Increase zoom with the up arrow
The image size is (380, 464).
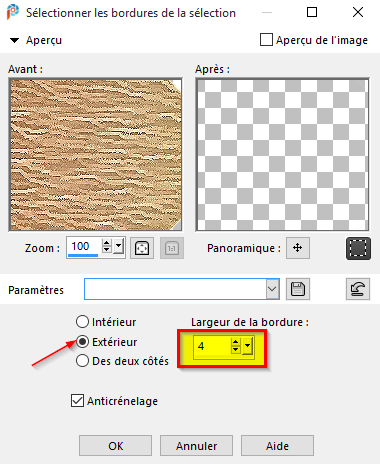(x=106, y=243)
